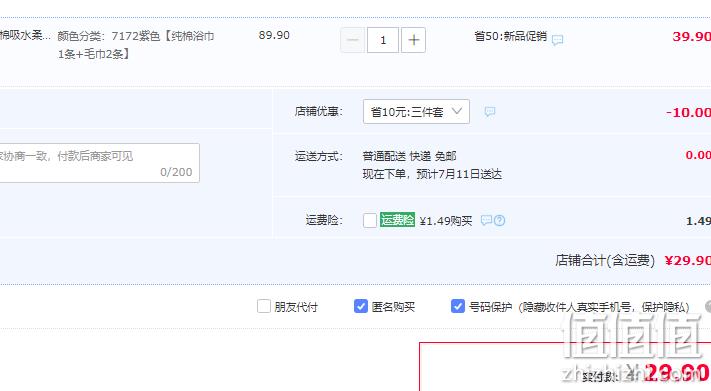
Task: Click the store total ¥29.90
Action: (688, 260)
